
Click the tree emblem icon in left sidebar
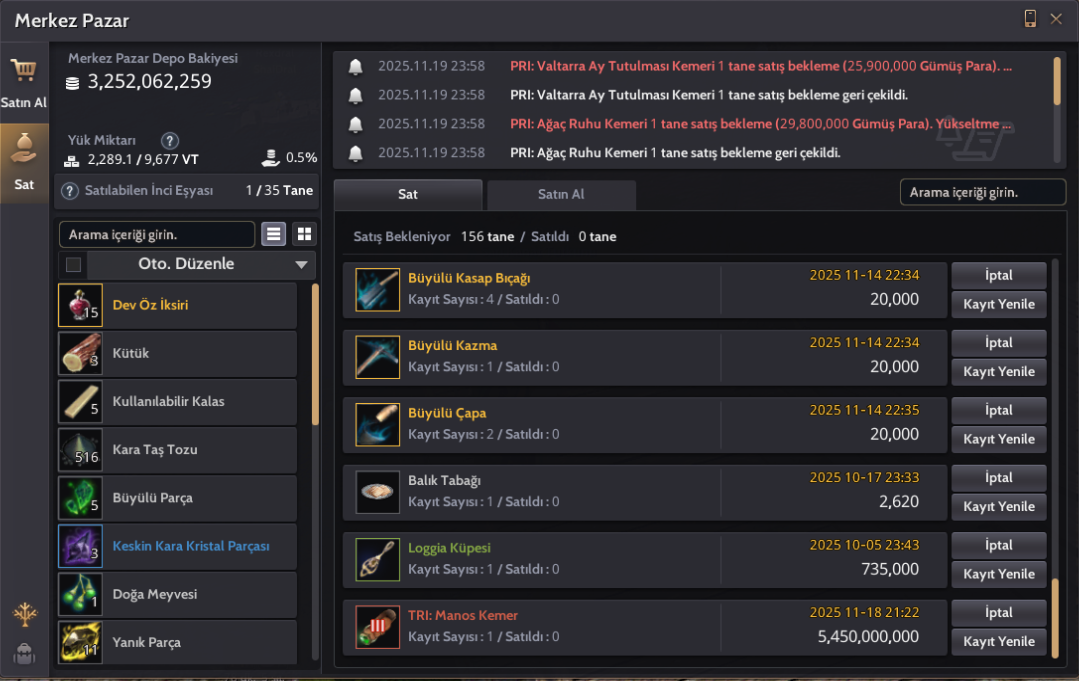coord(24,615)
